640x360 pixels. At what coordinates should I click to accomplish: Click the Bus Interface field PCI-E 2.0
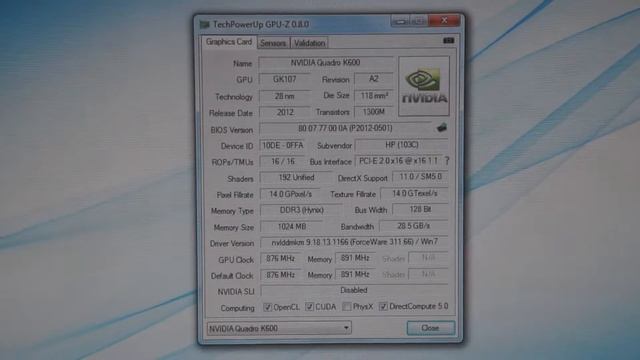(x=398, y=161)
